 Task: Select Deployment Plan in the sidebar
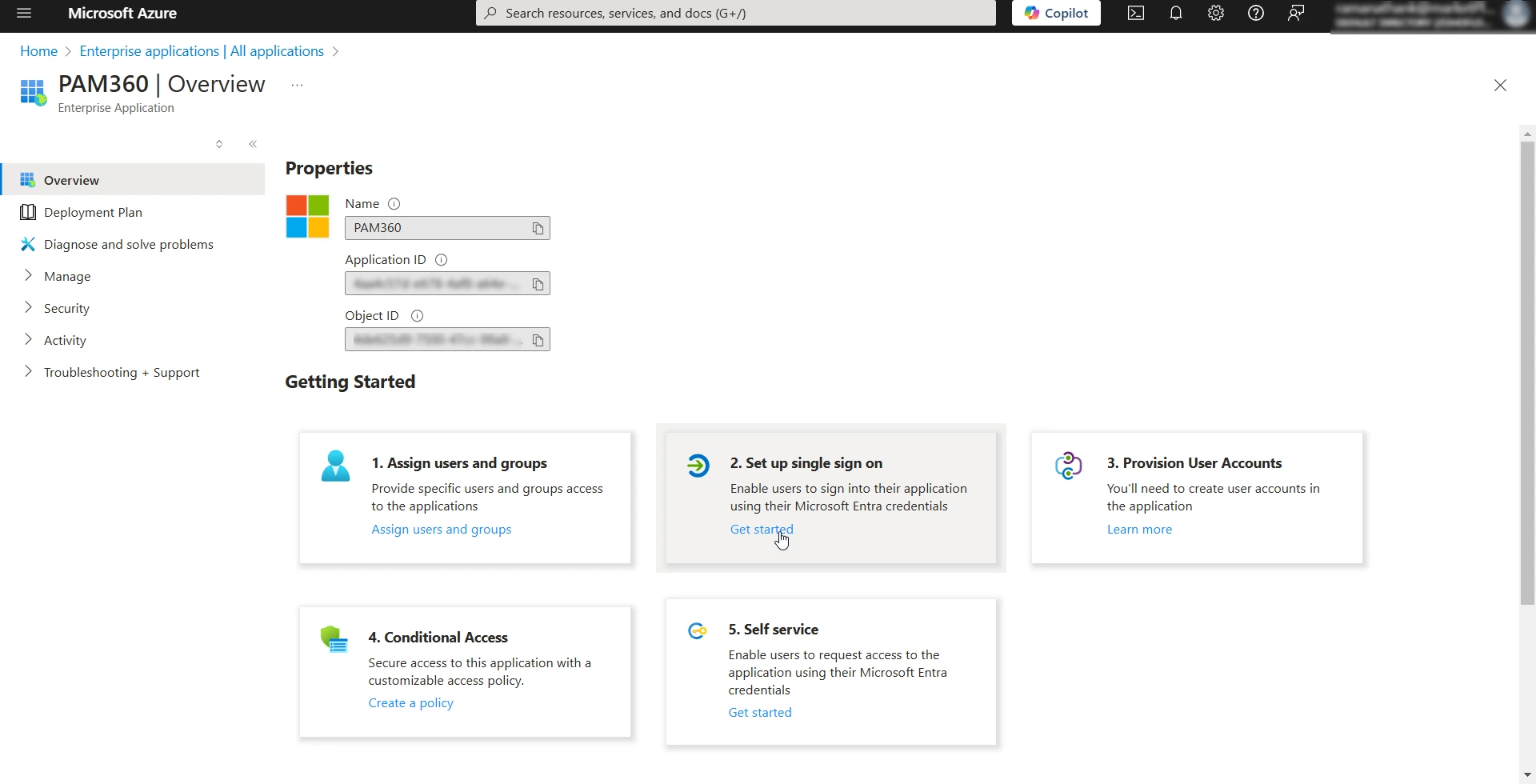(92, 212)
